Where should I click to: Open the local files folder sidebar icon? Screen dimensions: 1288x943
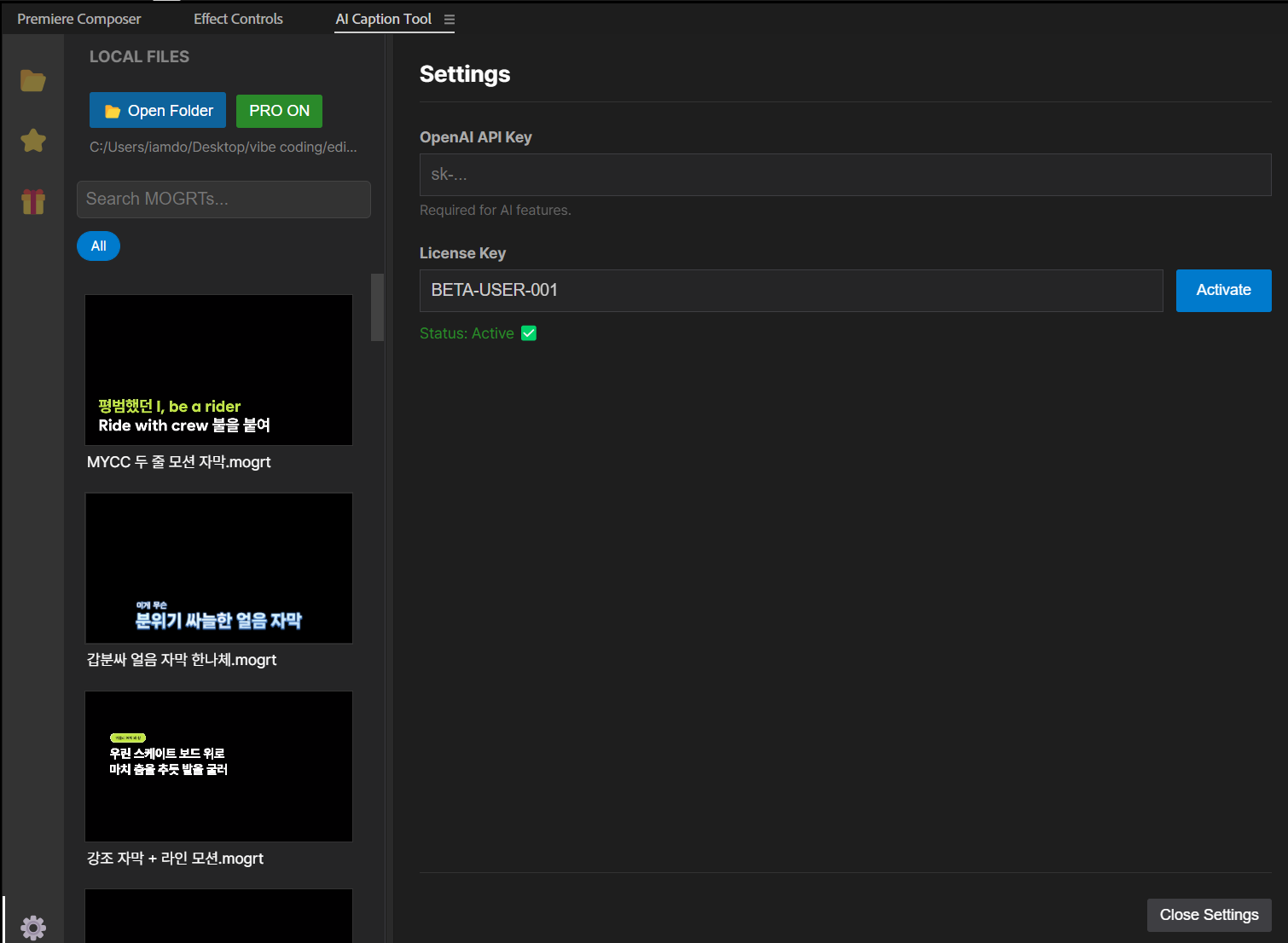(32, 81)
